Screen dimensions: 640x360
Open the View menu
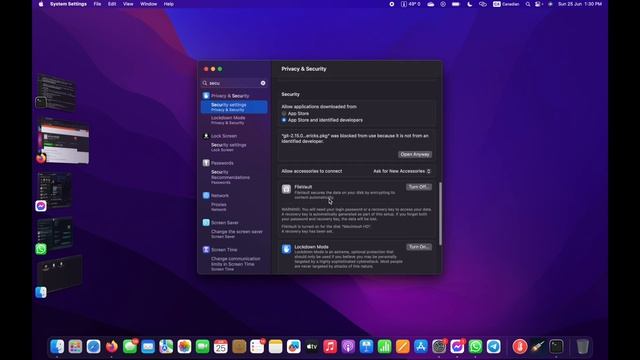[x=128, y=4]
